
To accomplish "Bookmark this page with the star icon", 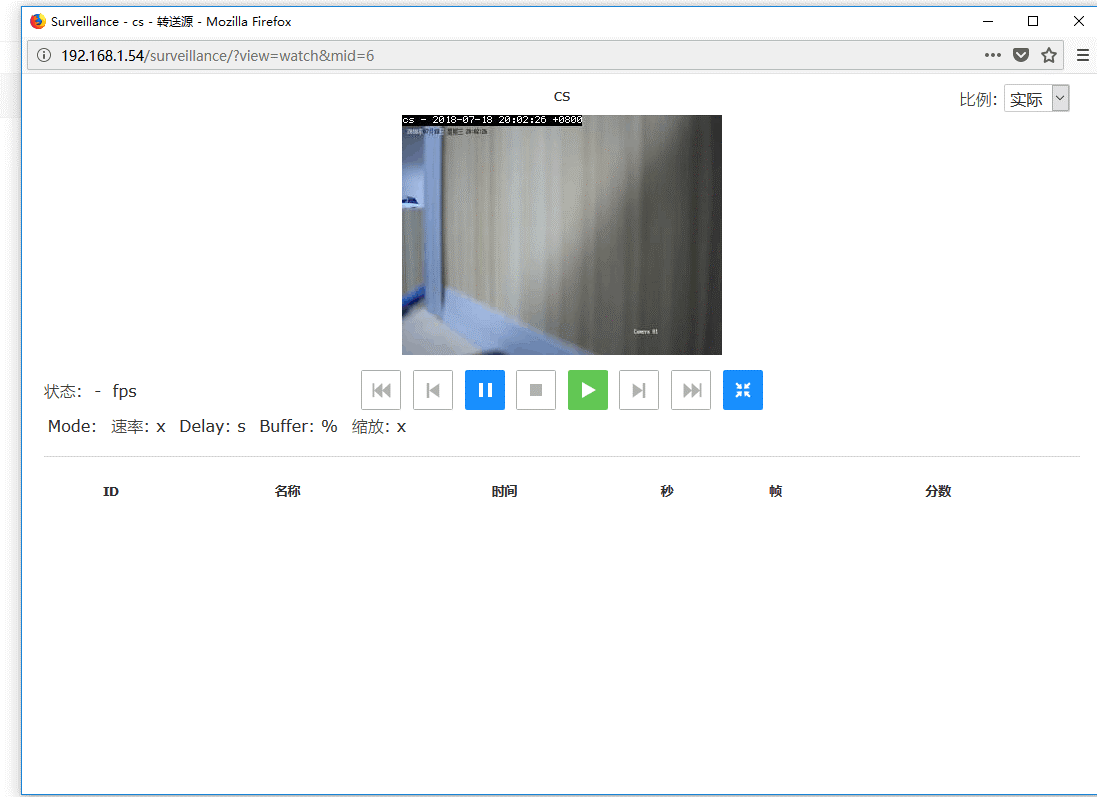I will (x=1048, y=55).
